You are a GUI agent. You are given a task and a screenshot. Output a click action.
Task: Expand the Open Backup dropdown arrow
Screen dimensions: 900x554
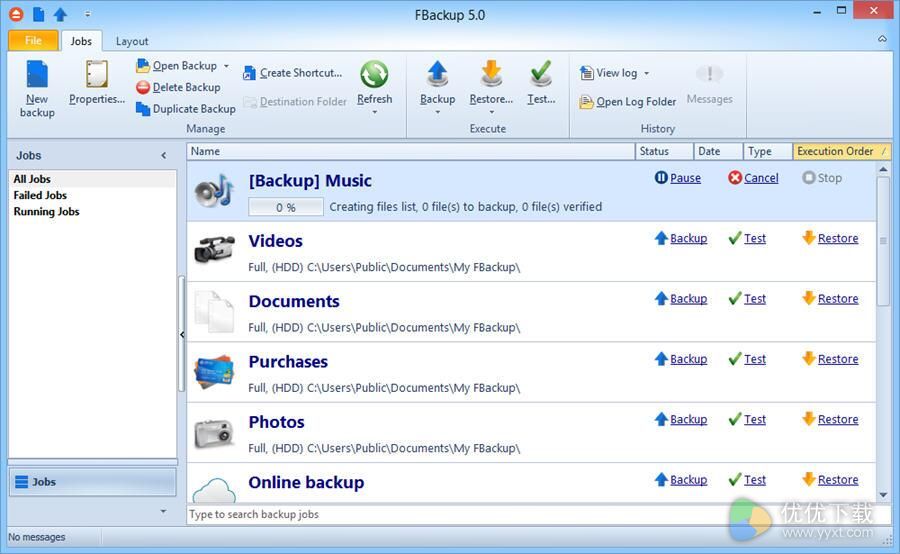(x=226, y=66)
